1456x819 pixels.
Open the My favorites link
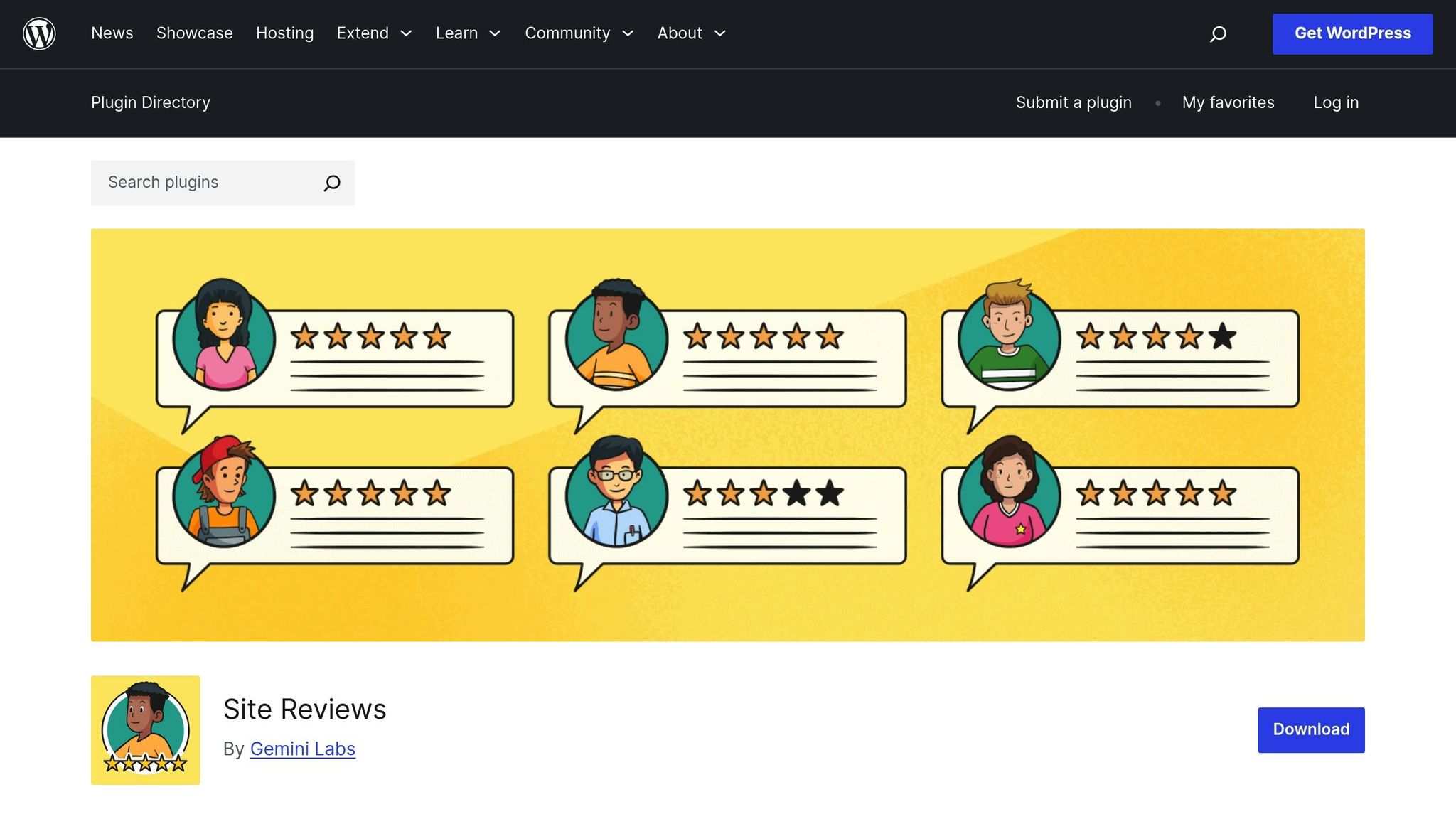pos(1228,102)
